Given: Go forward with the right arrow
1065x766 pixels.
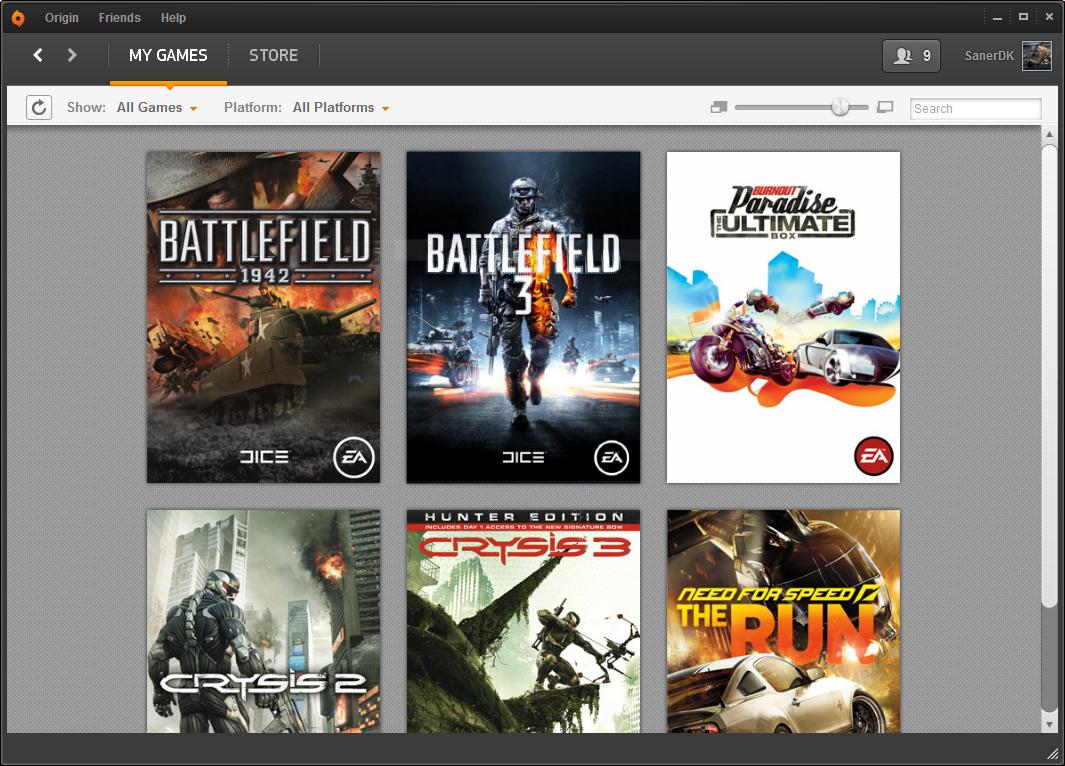Looking at the screenshot, I should (x=71, y=55).
